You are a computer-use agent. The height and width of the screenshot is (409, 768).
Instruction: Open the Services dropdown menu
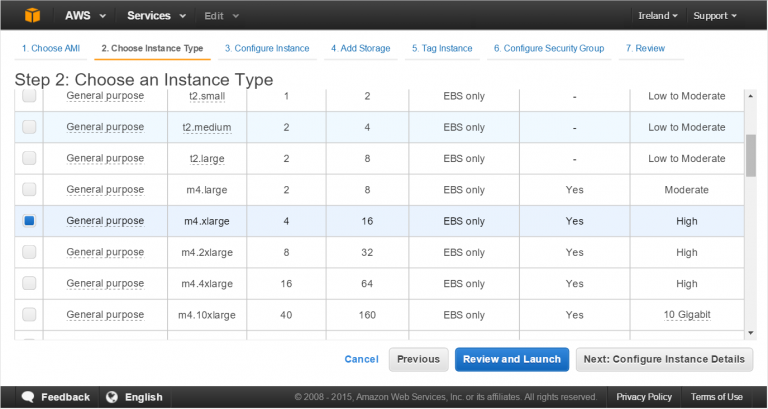click(156, 16)
